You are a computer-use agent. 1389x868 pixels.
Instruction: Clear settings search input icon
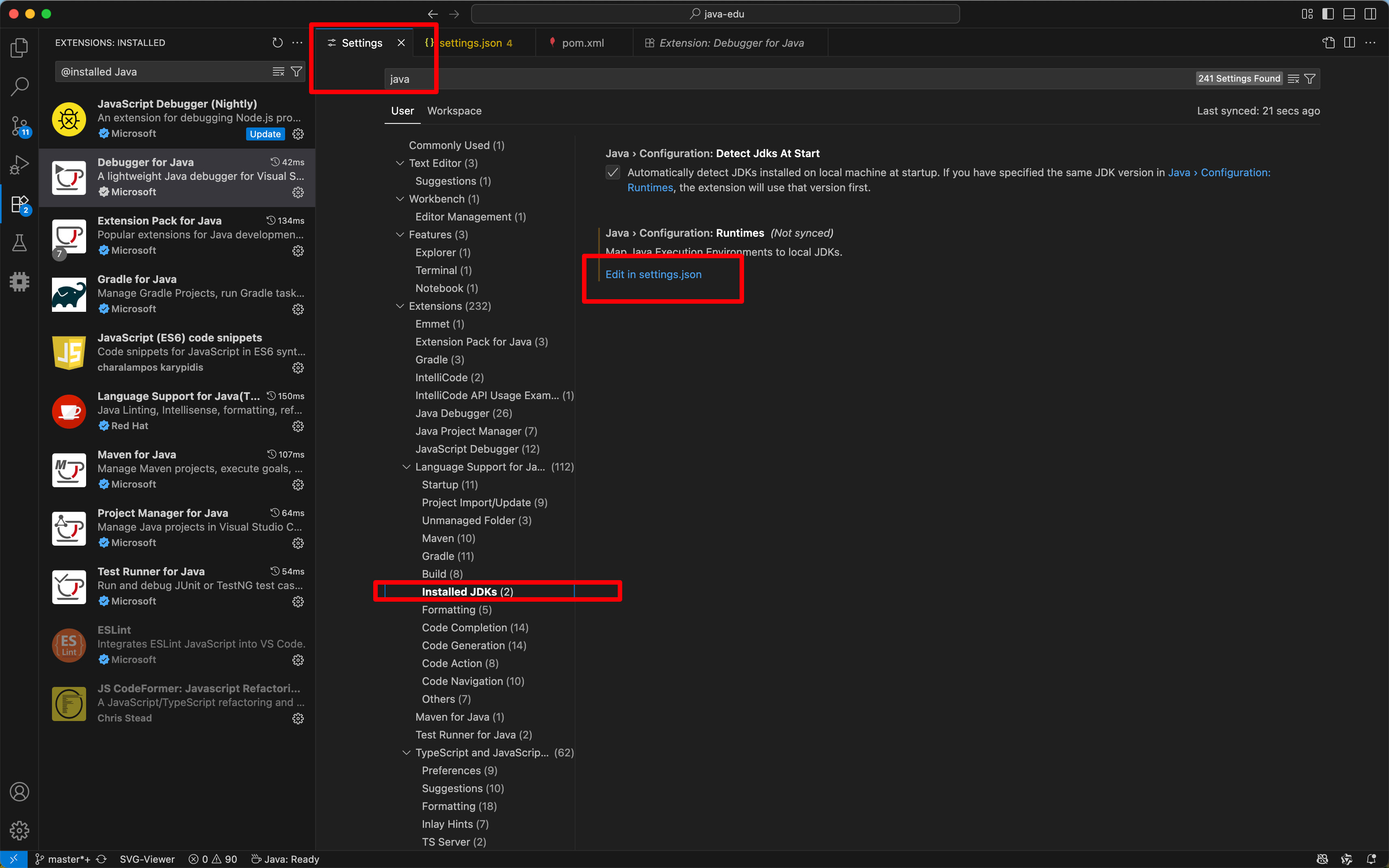point(1293,79)
